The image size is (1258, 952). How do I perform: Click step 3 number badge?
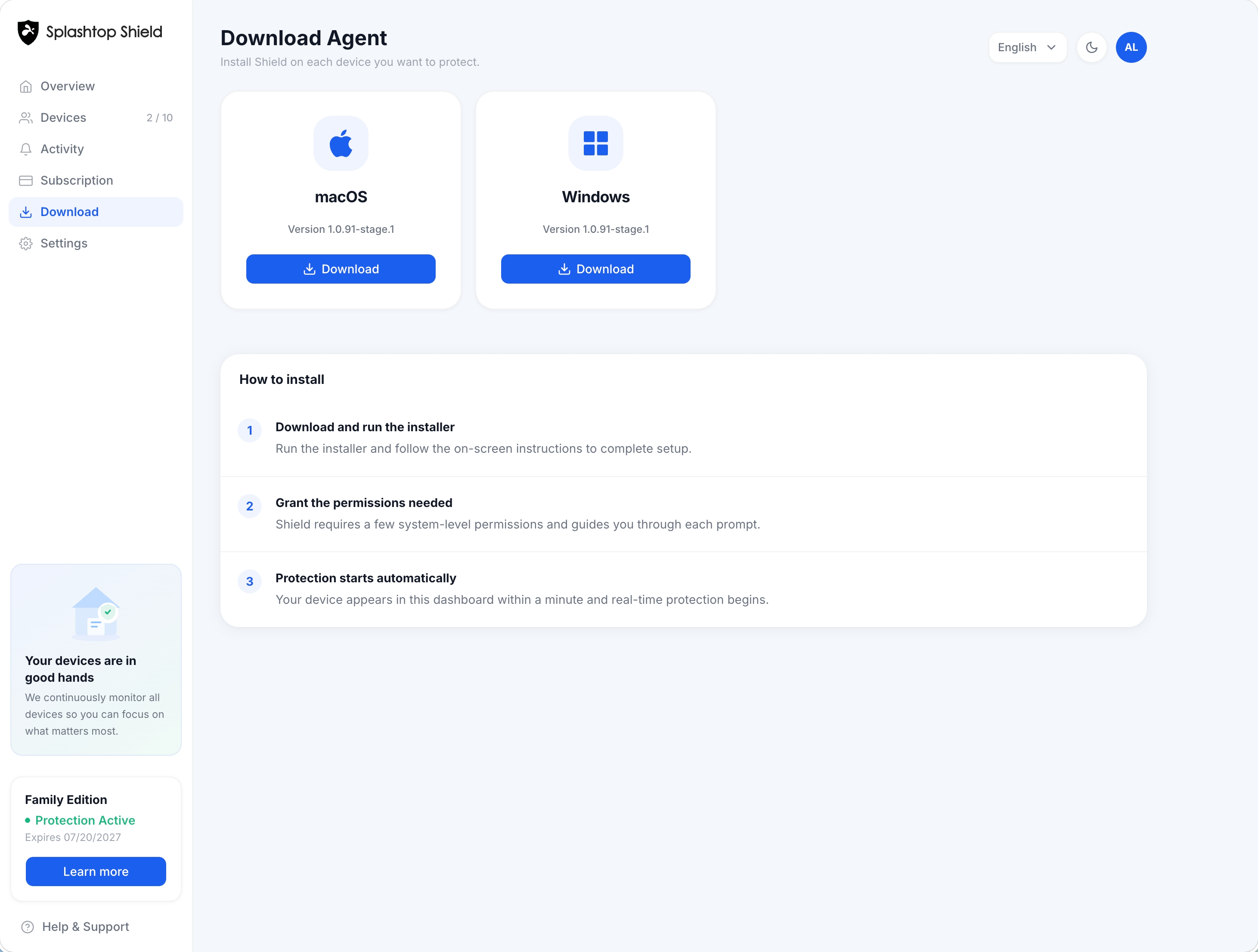pos(250,581)
